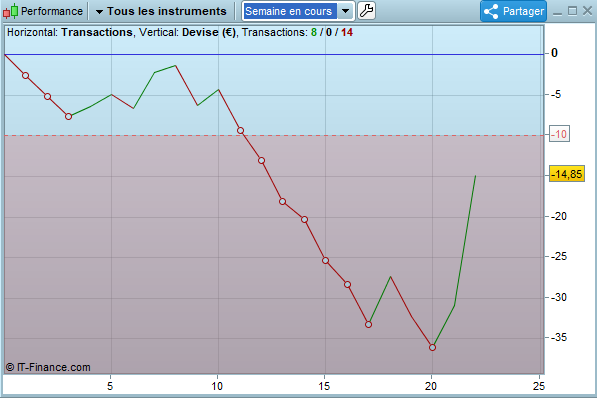This screenshot has height=398, width=597.
Task: Select the marker at transaction 3
Action: [x=69, y=117]
